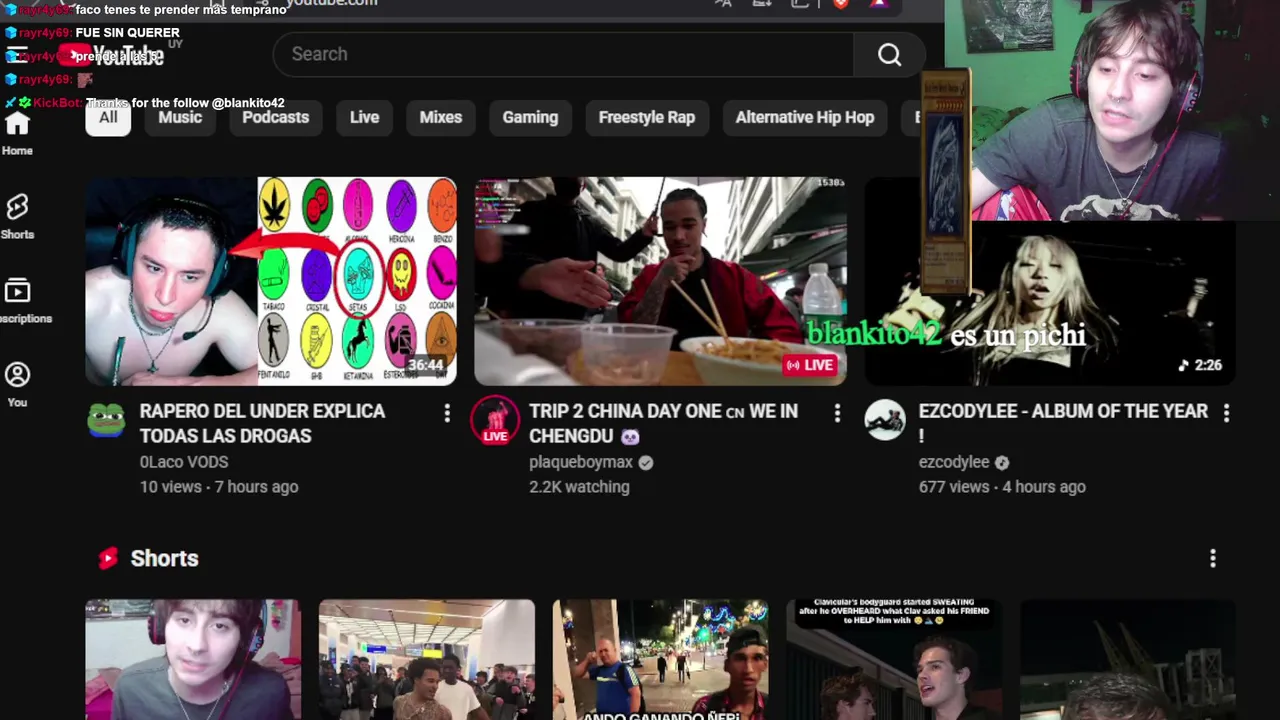Open the Subscriptions sidebar icon
The height and width of the screenshot is (720, 1280).
point(17,291)
